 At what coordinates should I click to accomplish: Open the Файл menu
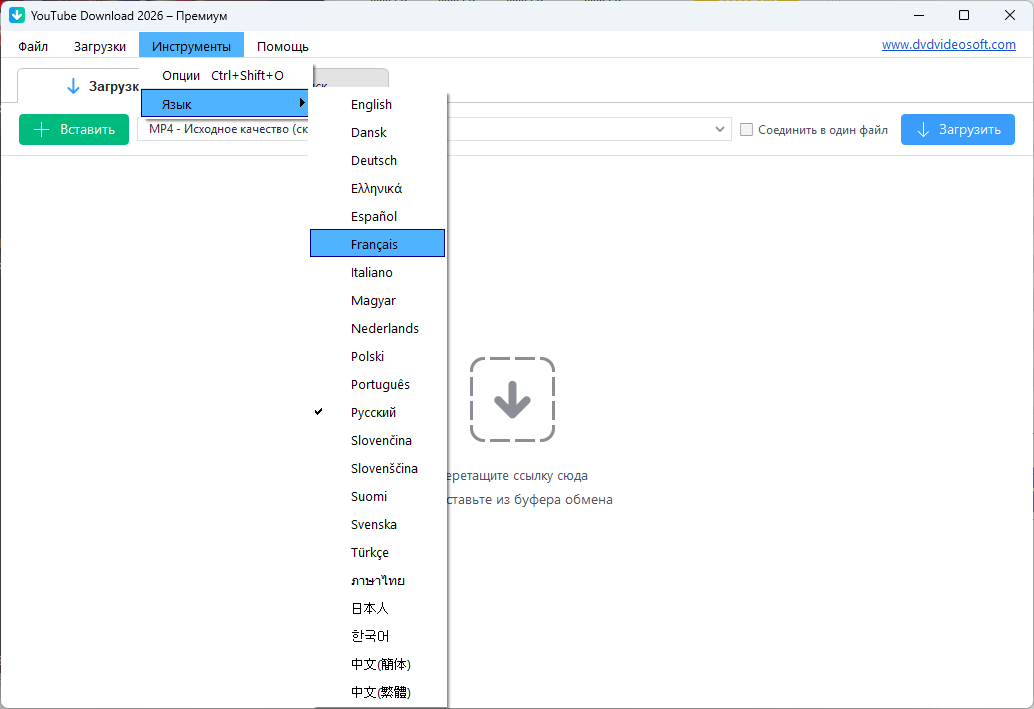pyautogui.click(x=33, y=46)
